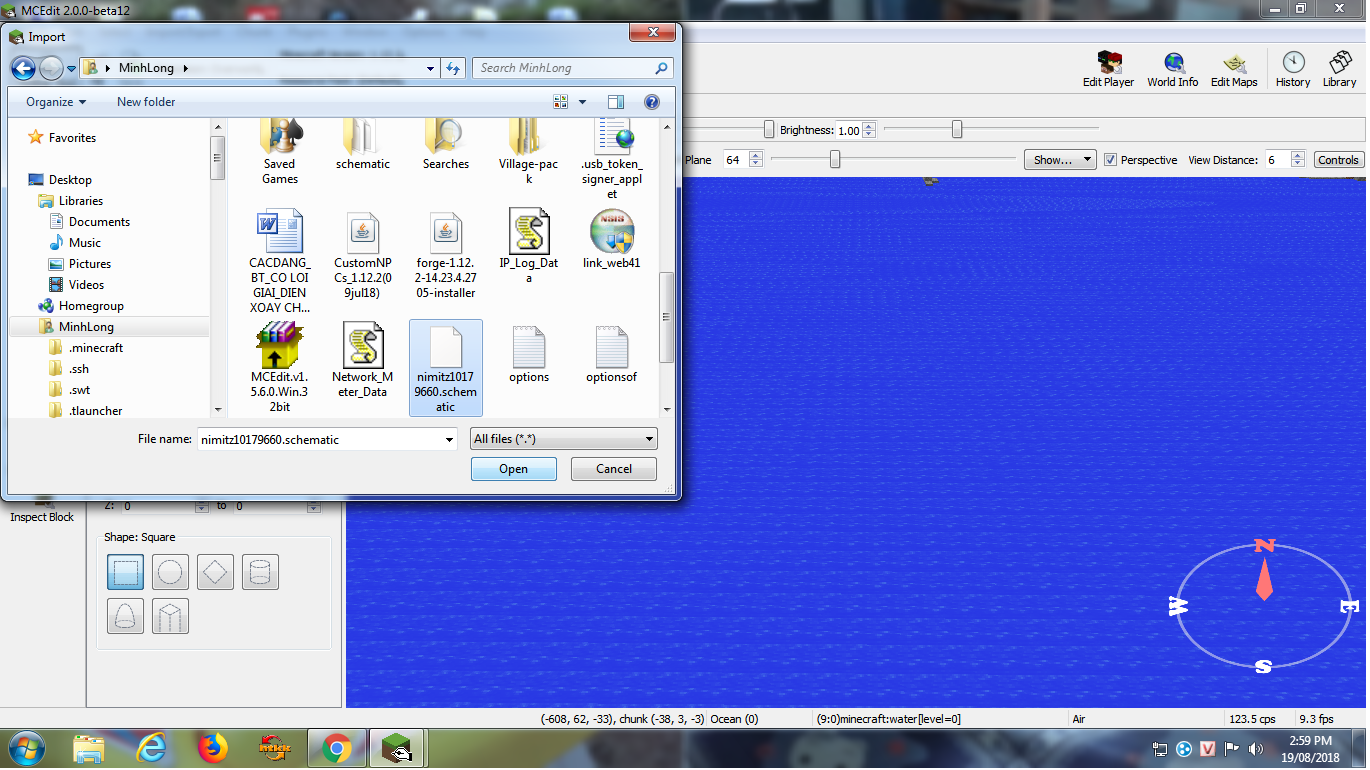Select the Network_Meter_Data file
The image size is (1370, 770).
[x=362, y=360]
